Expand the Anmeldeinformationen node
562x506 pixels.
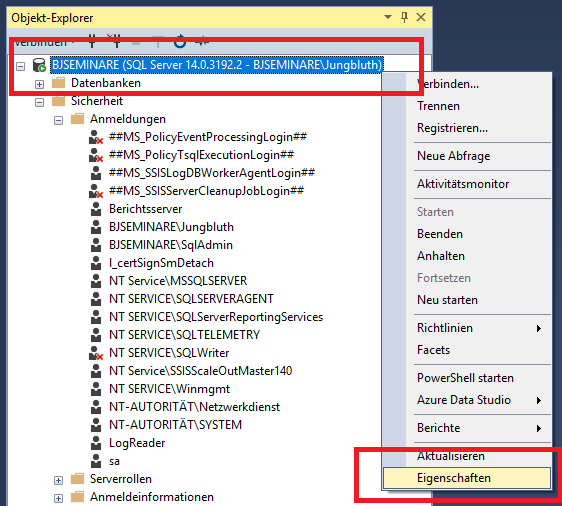tap(58, 498)
